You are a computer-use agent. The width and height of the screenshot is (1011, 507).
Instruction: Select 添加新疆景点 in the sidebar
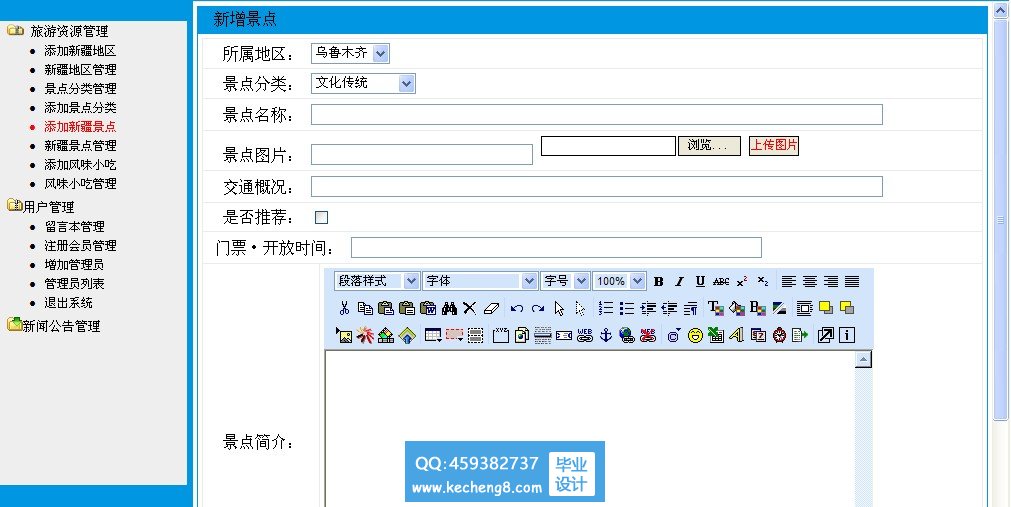tap(80, 126)
